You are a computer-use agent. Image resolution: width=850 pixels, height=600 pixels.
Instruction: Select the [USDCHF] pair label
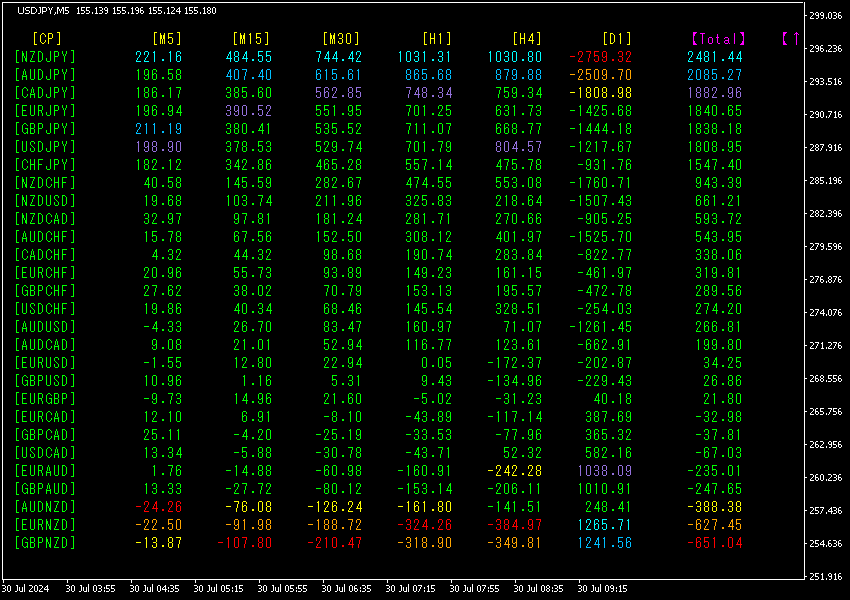point(45,309)
